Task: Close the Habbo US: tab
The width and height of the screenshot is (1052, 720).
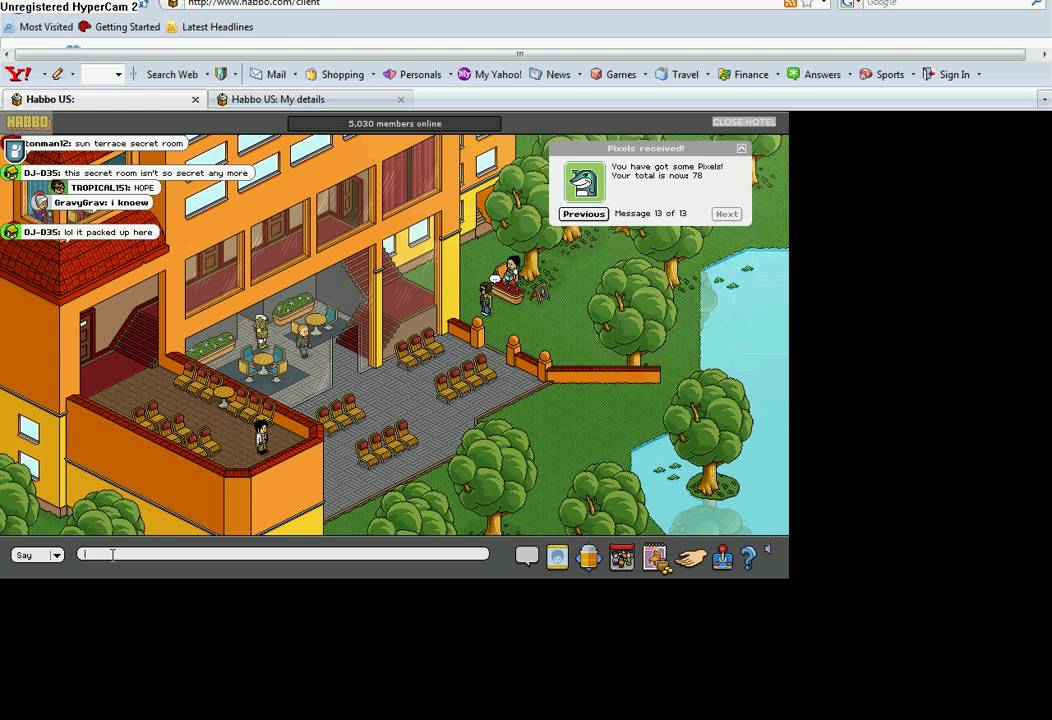Action: pyautogui.click(x=195, y=99)
